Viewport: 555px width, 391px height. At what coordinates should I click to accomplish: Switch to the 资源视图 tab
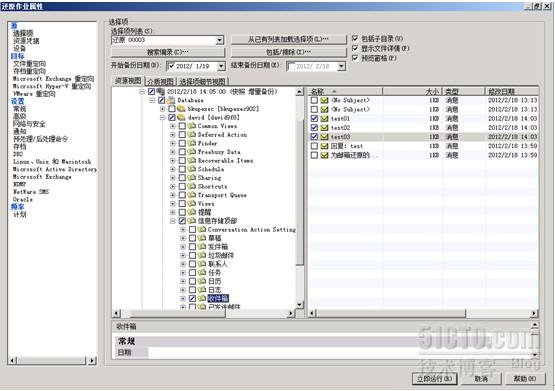(x=128, y=81)
